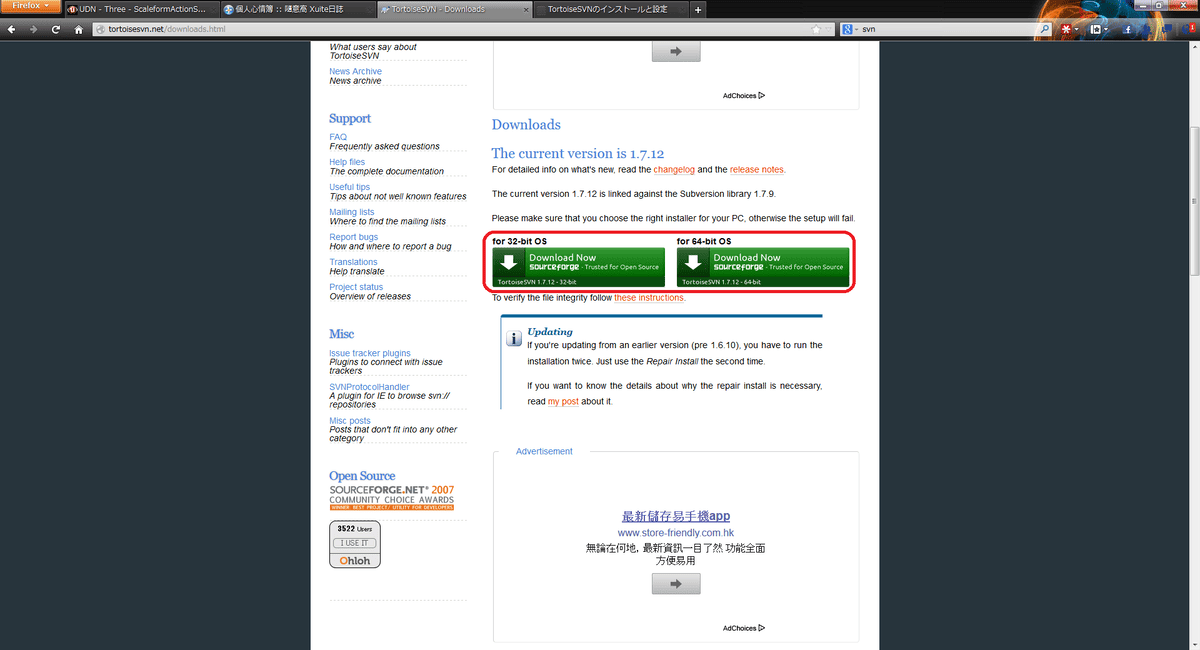
Task: Open the Project status link
Action: (x=356, y=287)
